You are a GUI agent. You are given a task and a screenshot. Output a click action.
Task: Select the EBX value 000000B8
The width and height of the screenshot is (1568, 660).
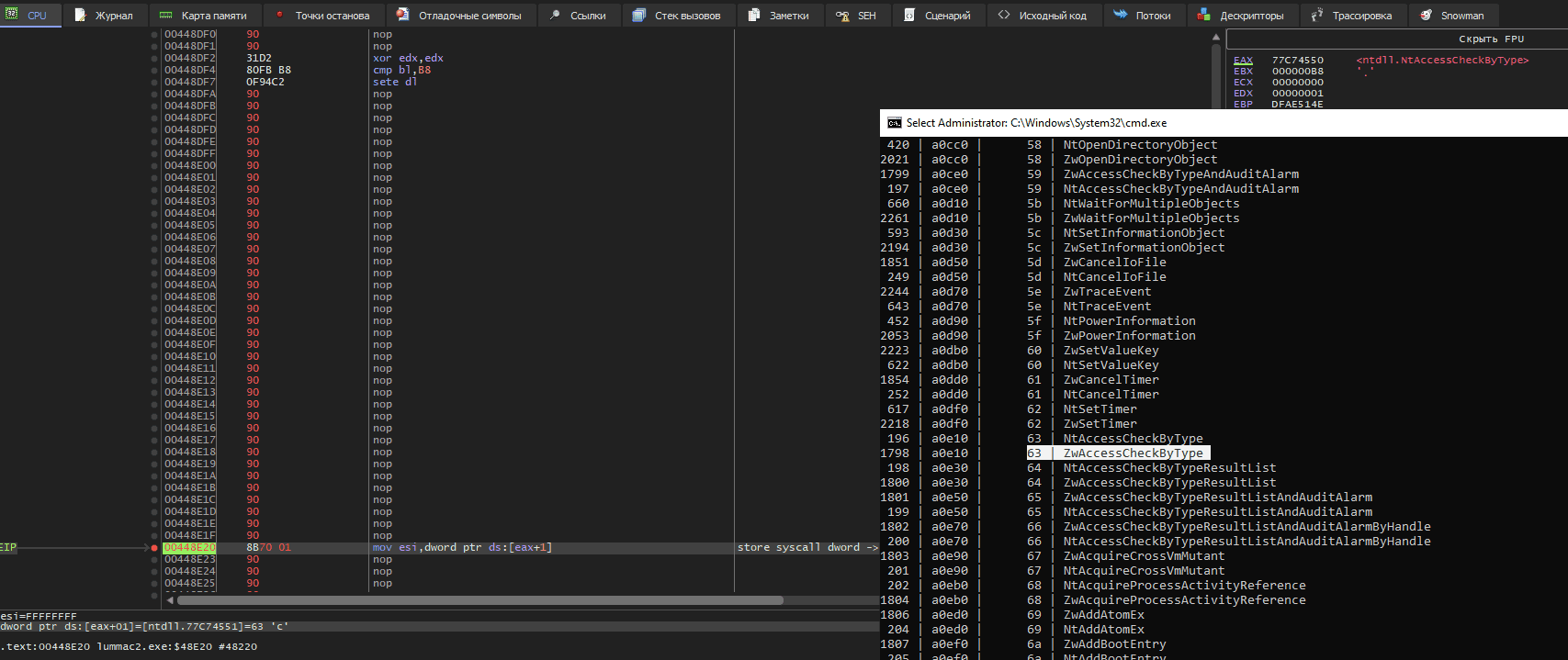pos(1298,71)
